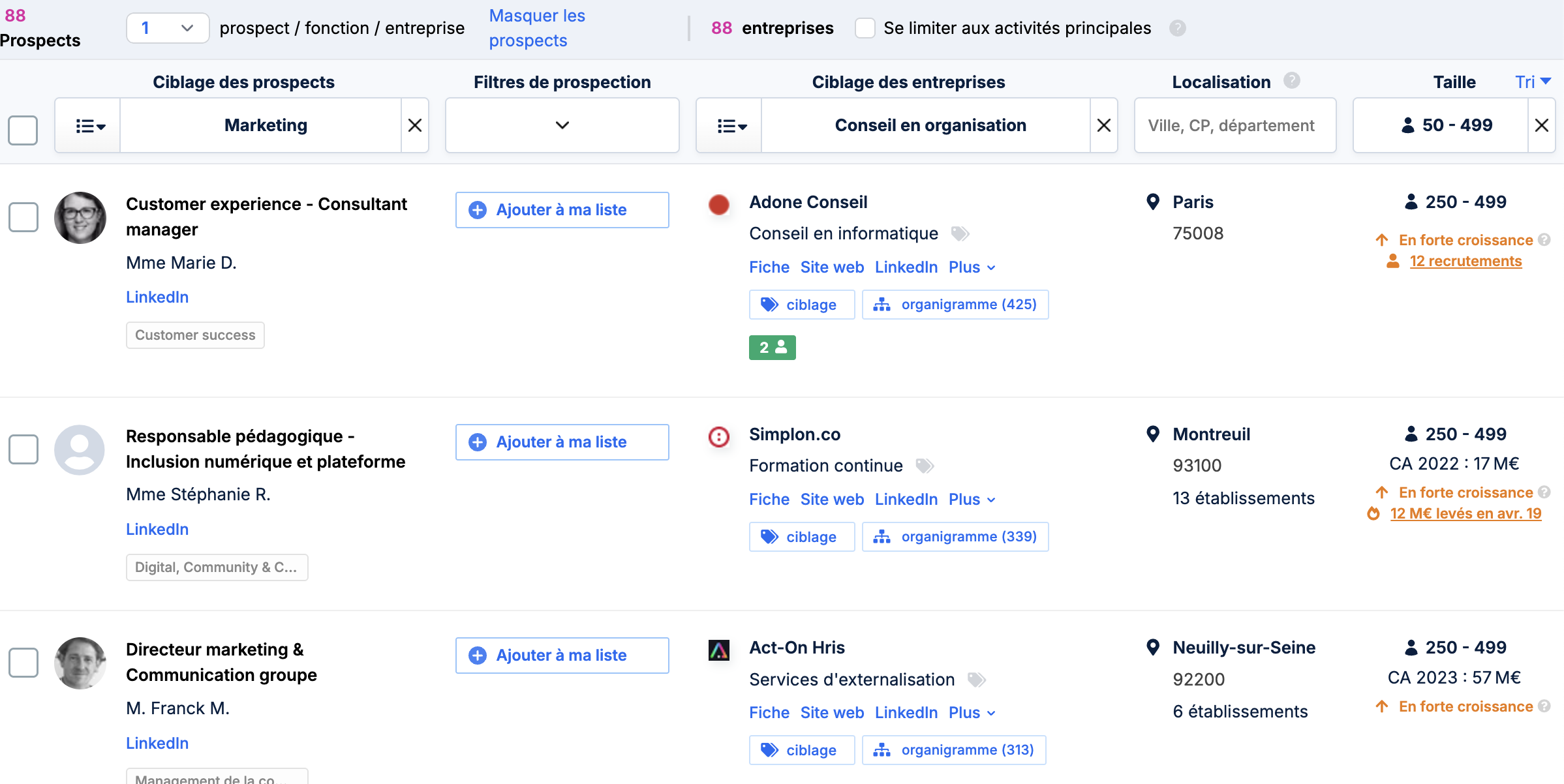The height and width of the screenshot is (784, 1564).
Task: Click the Neuilly-sur-Seine location pin icon
Action: pos(1153,648)
